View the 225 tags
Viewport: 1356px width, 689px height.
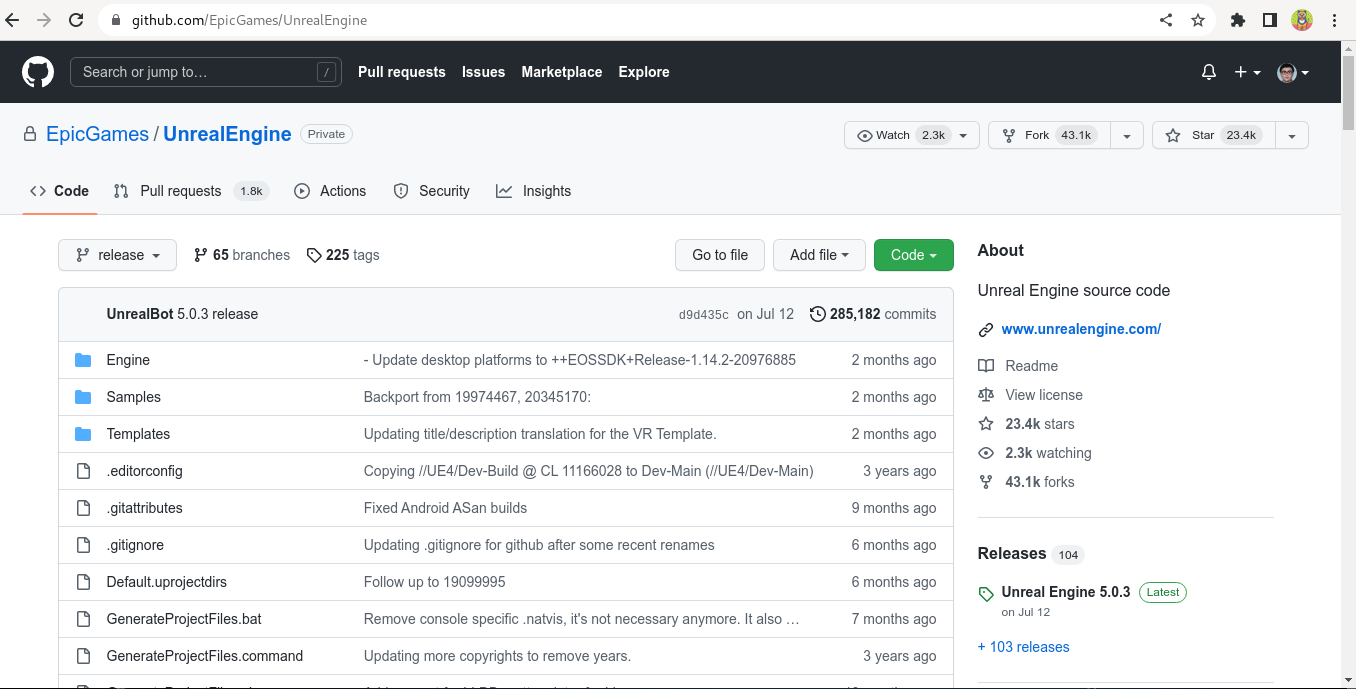tap(343, 255)
